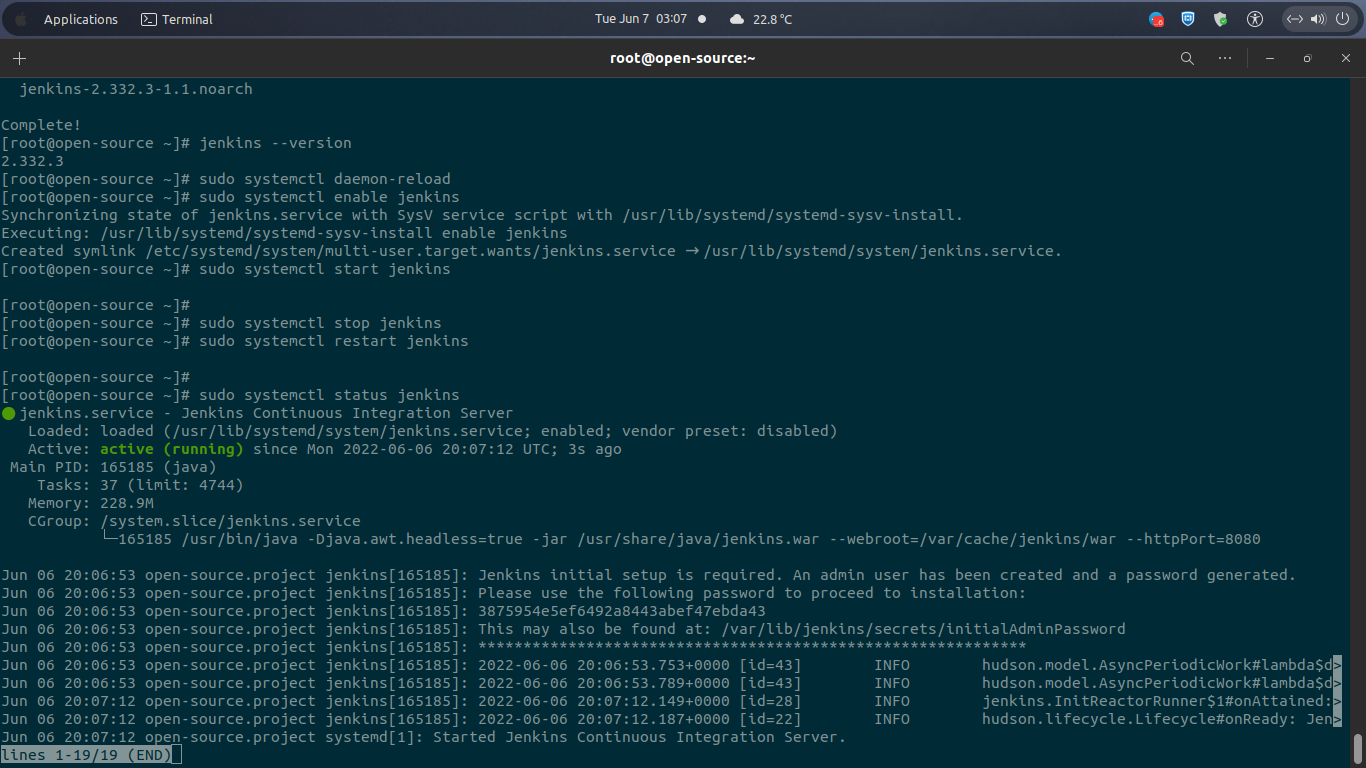
Task: Open a new terminal tab with plus icon
Action: pos(19,58)
